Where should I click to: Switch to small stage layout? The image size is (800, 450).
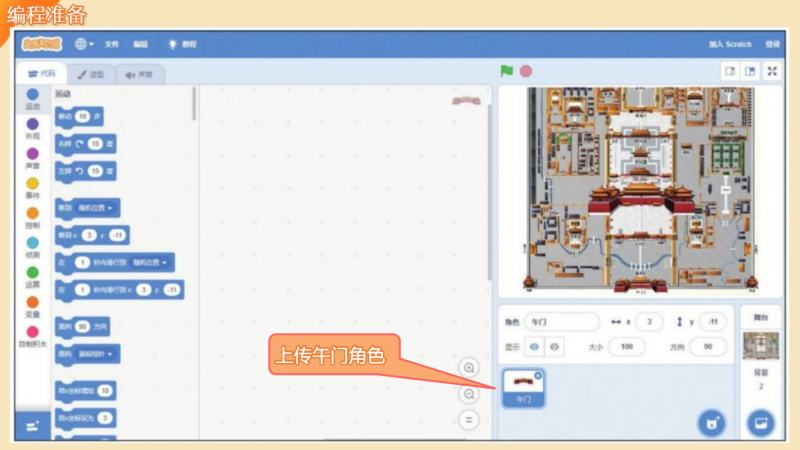(x=730, y=71)
